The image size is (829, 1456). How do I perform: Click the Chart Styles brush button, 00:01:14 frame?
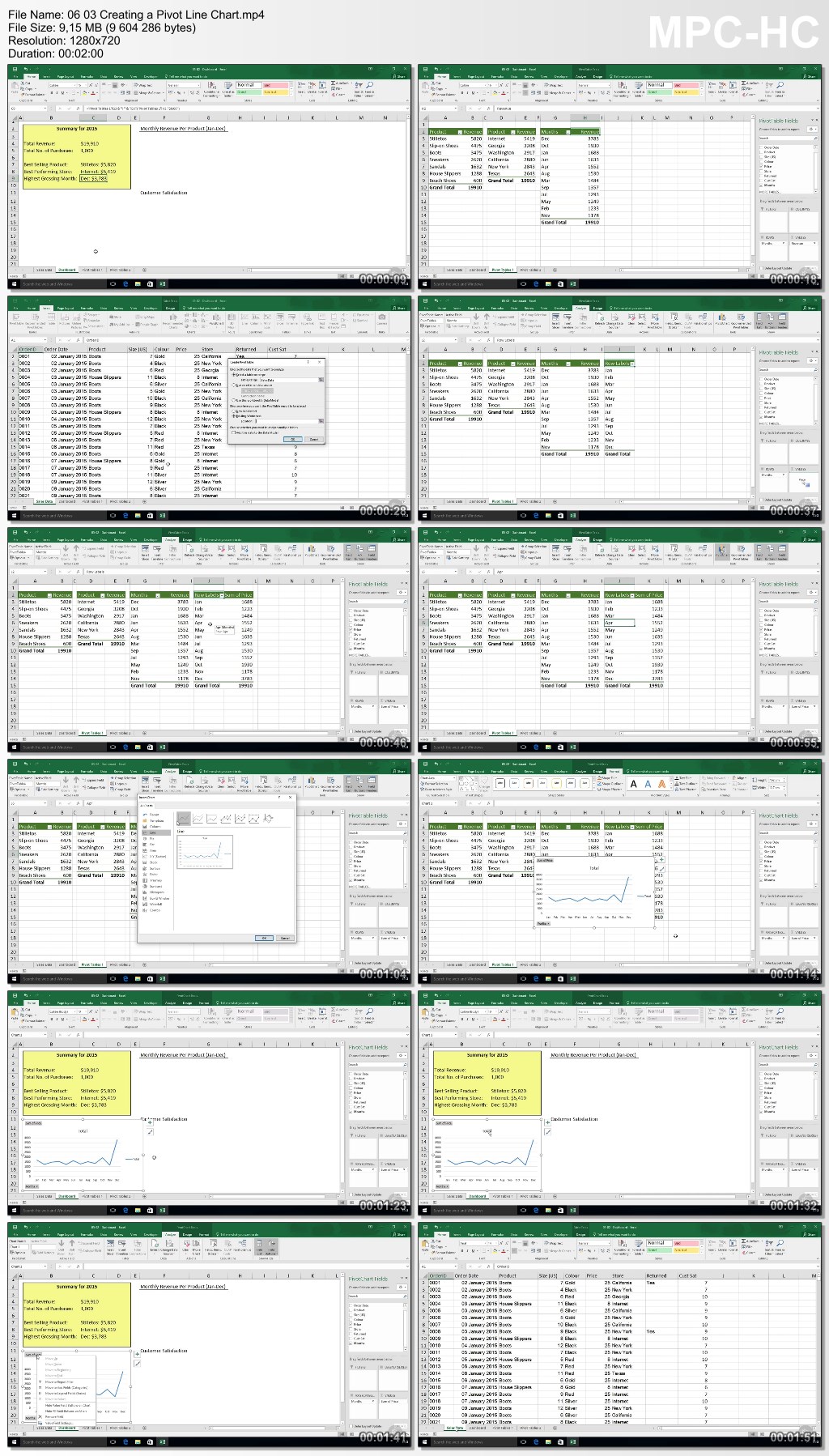pyautogui.click(x=661, y=869)
